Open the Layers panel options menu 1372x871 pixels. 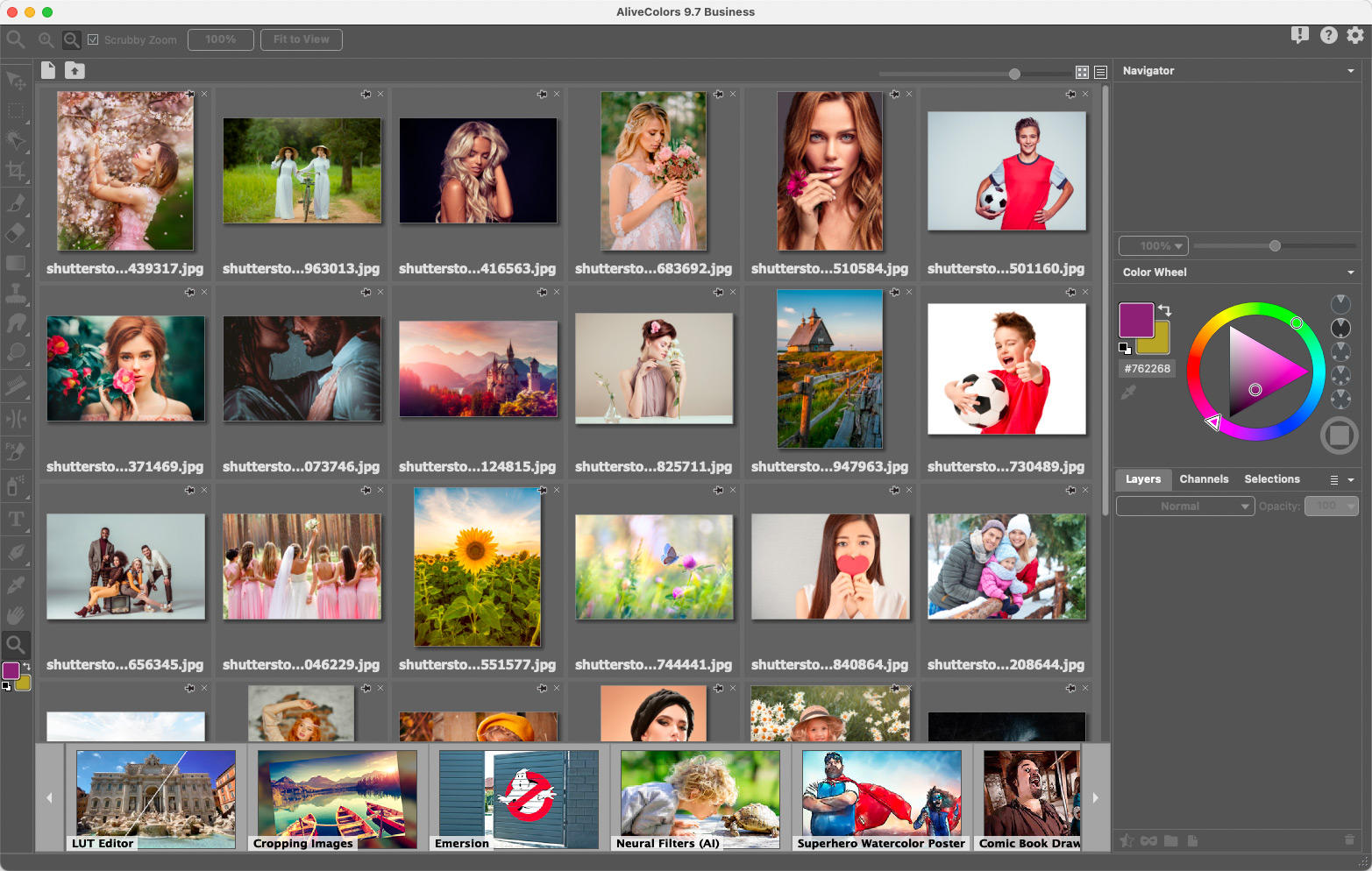[1334, 480]
